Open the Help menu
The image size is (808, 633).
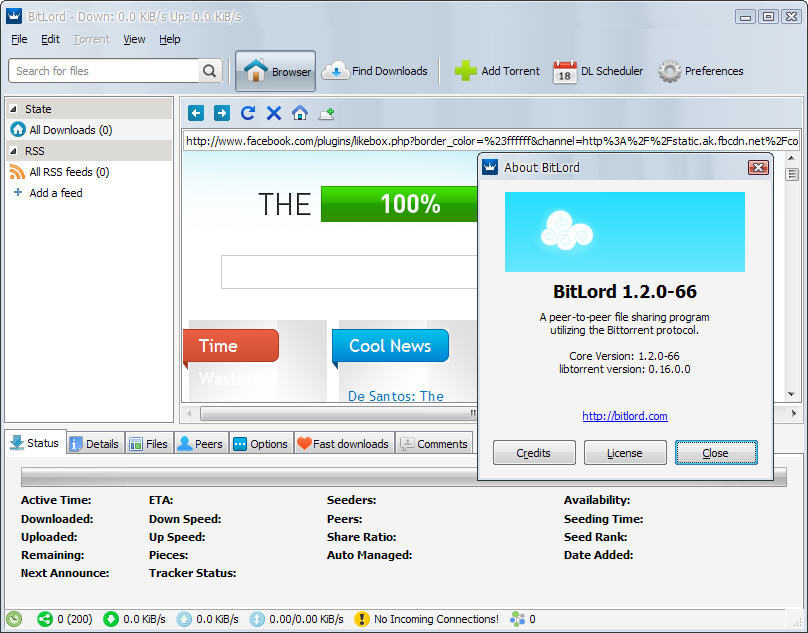(170, 39)
